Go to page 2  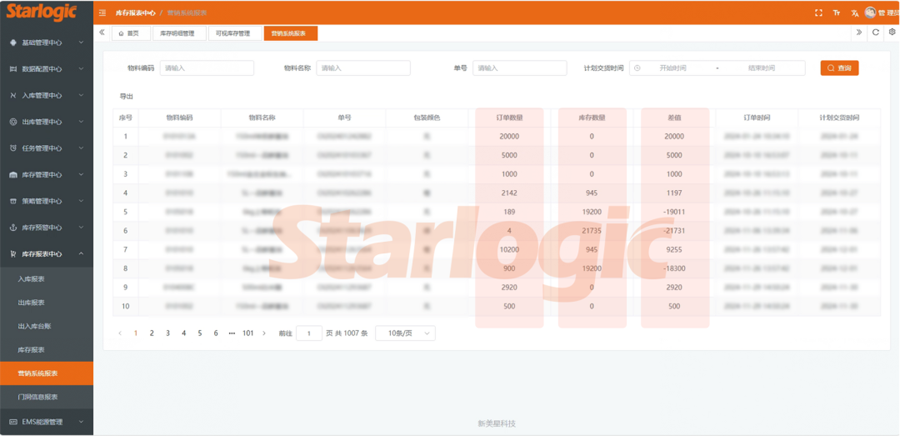152,333
